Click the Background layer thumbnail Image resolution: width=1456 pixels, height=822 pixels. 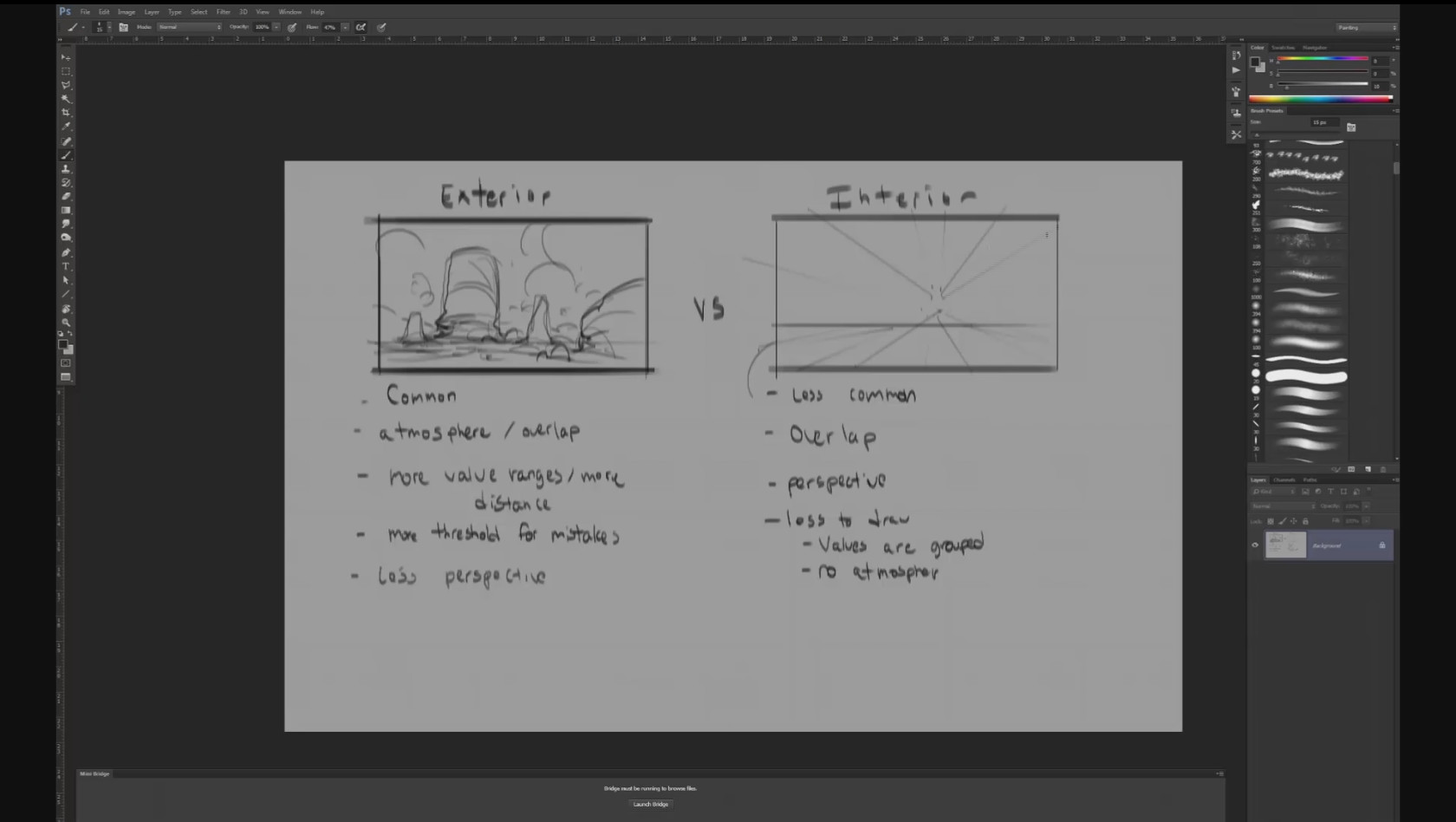[1285, 545]
